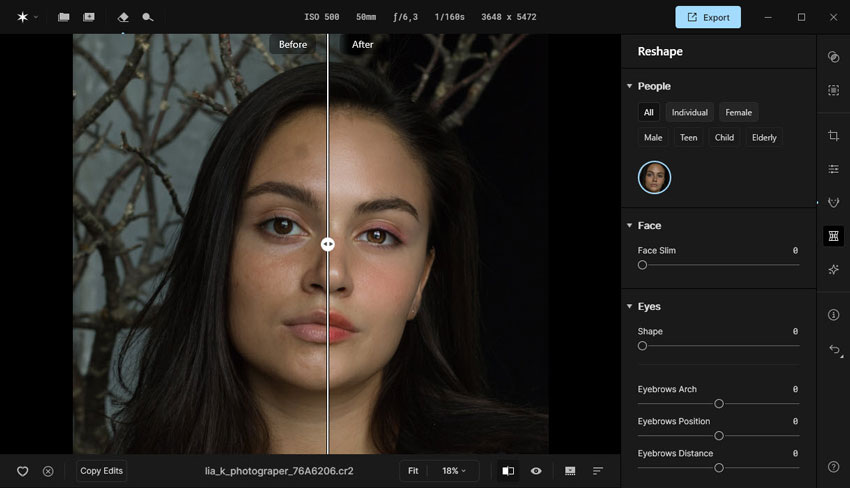Click the undo history icon
Image resolution: width=850 pixels, height=488 pixels.
point(834,350)
